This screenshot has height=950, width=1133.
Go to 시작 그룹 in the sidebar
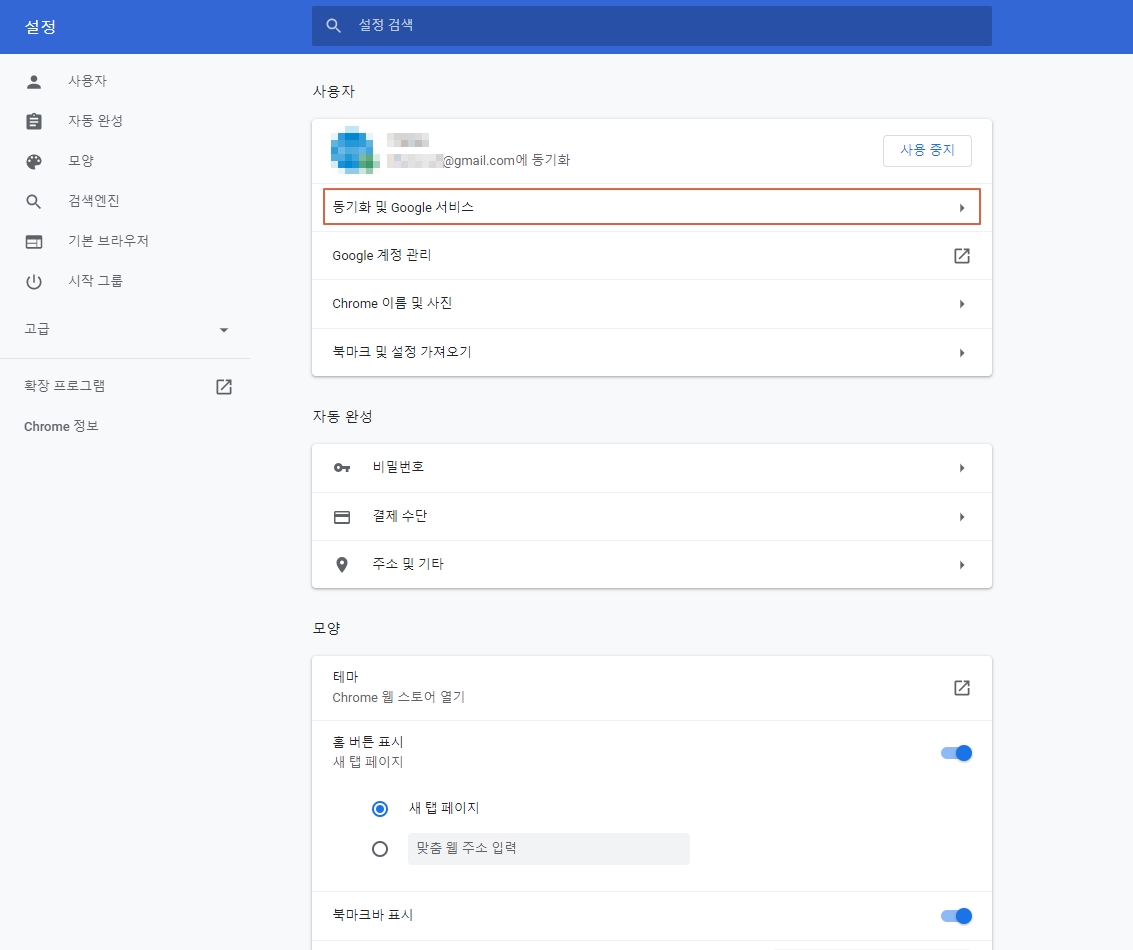pyautogui.click(x=95, y=280)
